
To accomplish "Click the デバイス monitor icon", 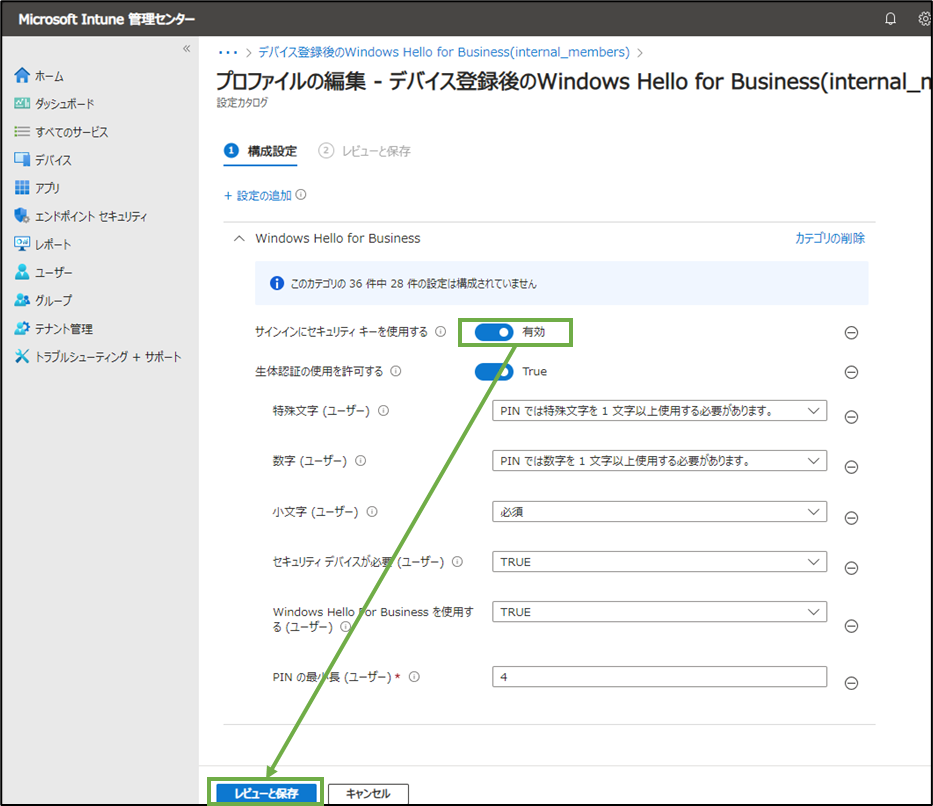I will [22, 159].
